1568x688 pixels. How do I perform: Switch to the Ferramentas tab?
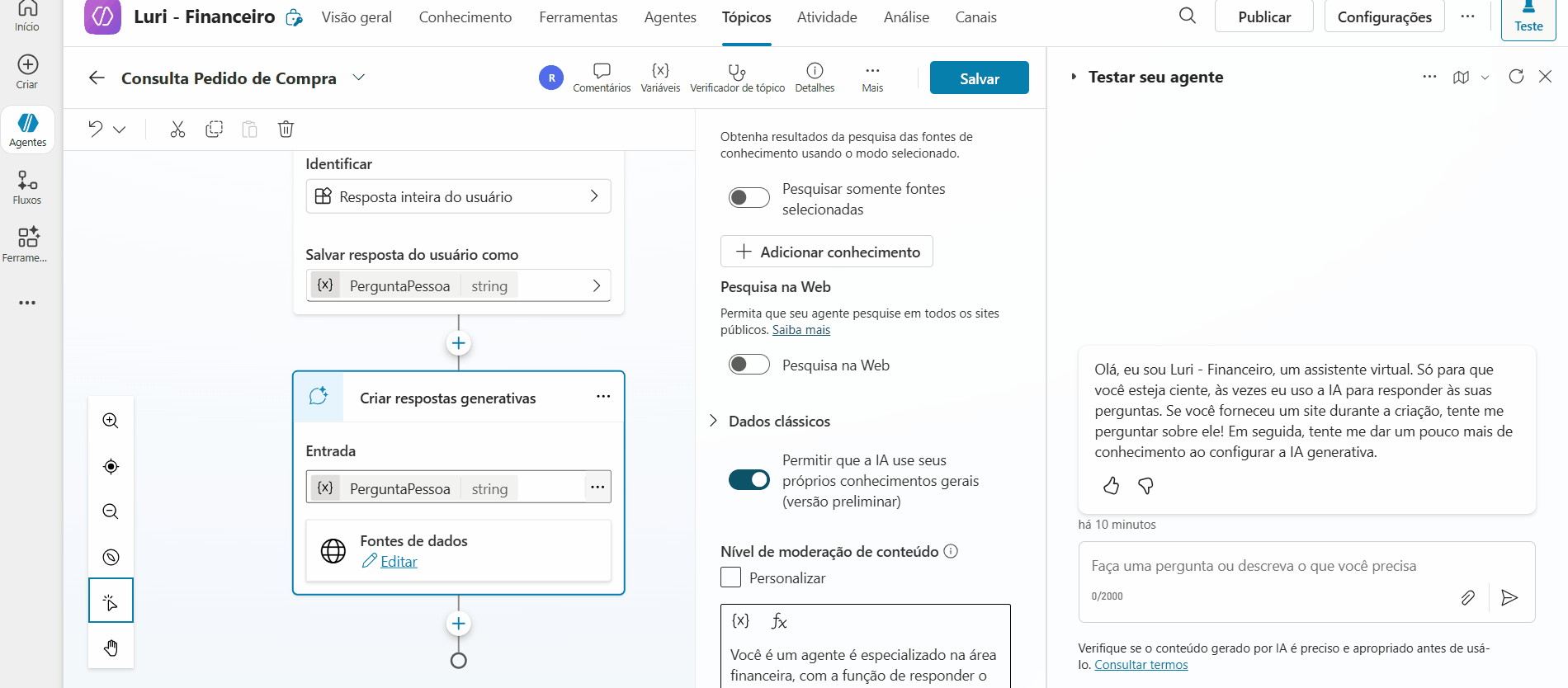click(x=579, y=17)
